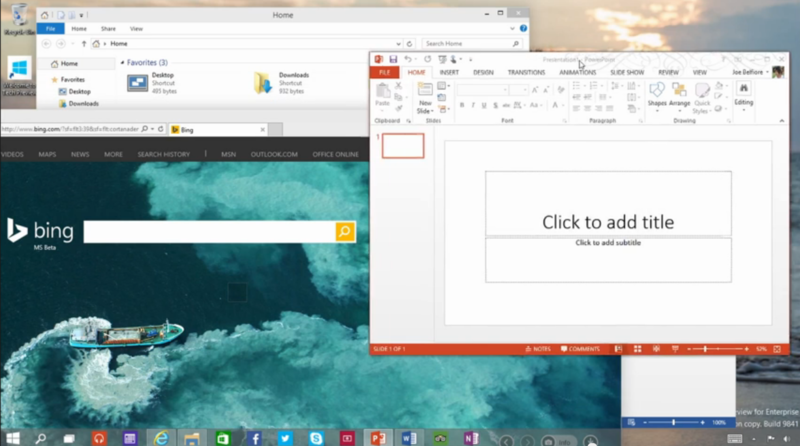The width and height of the screenshot is (800, 446).
Task: Click the taskbar Search magnifier
Action: 40,438
